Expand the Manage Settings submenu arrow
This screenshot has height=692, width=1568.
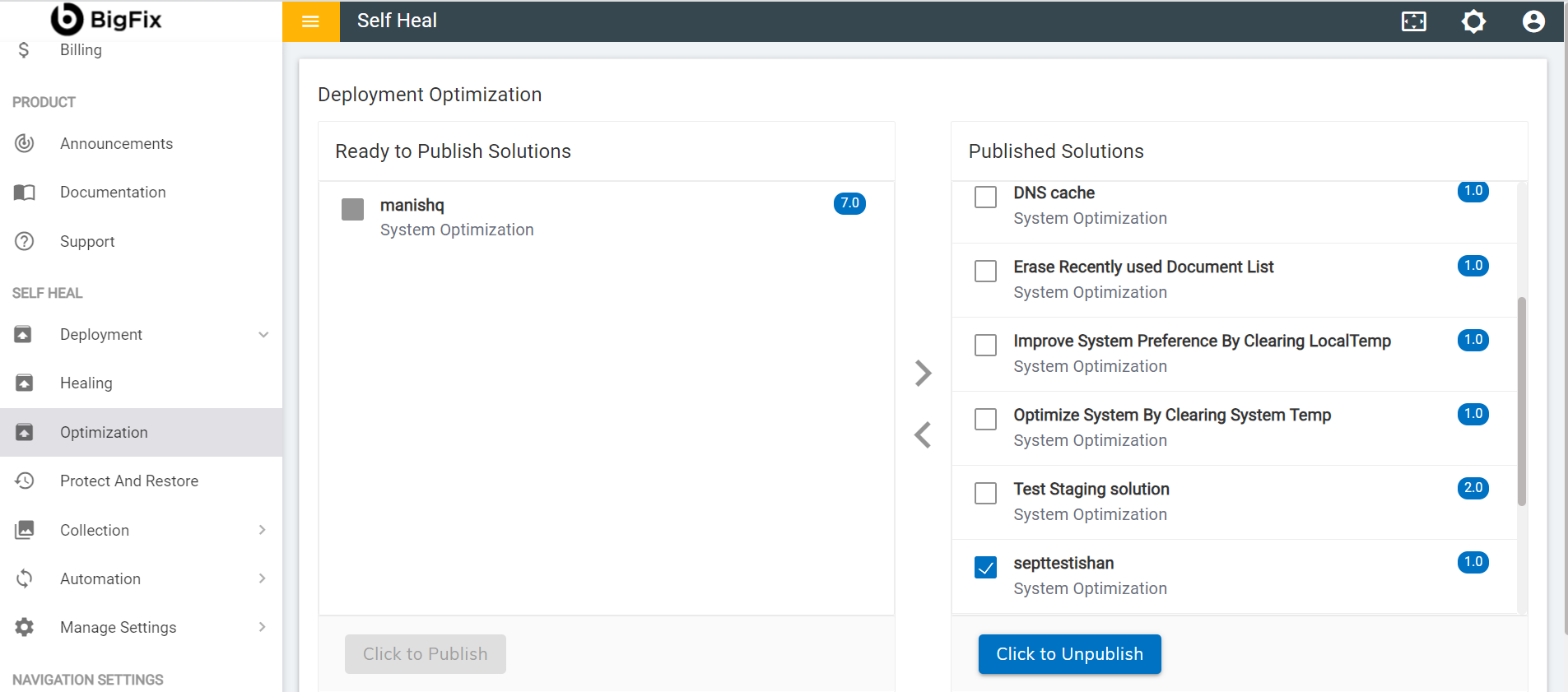coord(263,627)
